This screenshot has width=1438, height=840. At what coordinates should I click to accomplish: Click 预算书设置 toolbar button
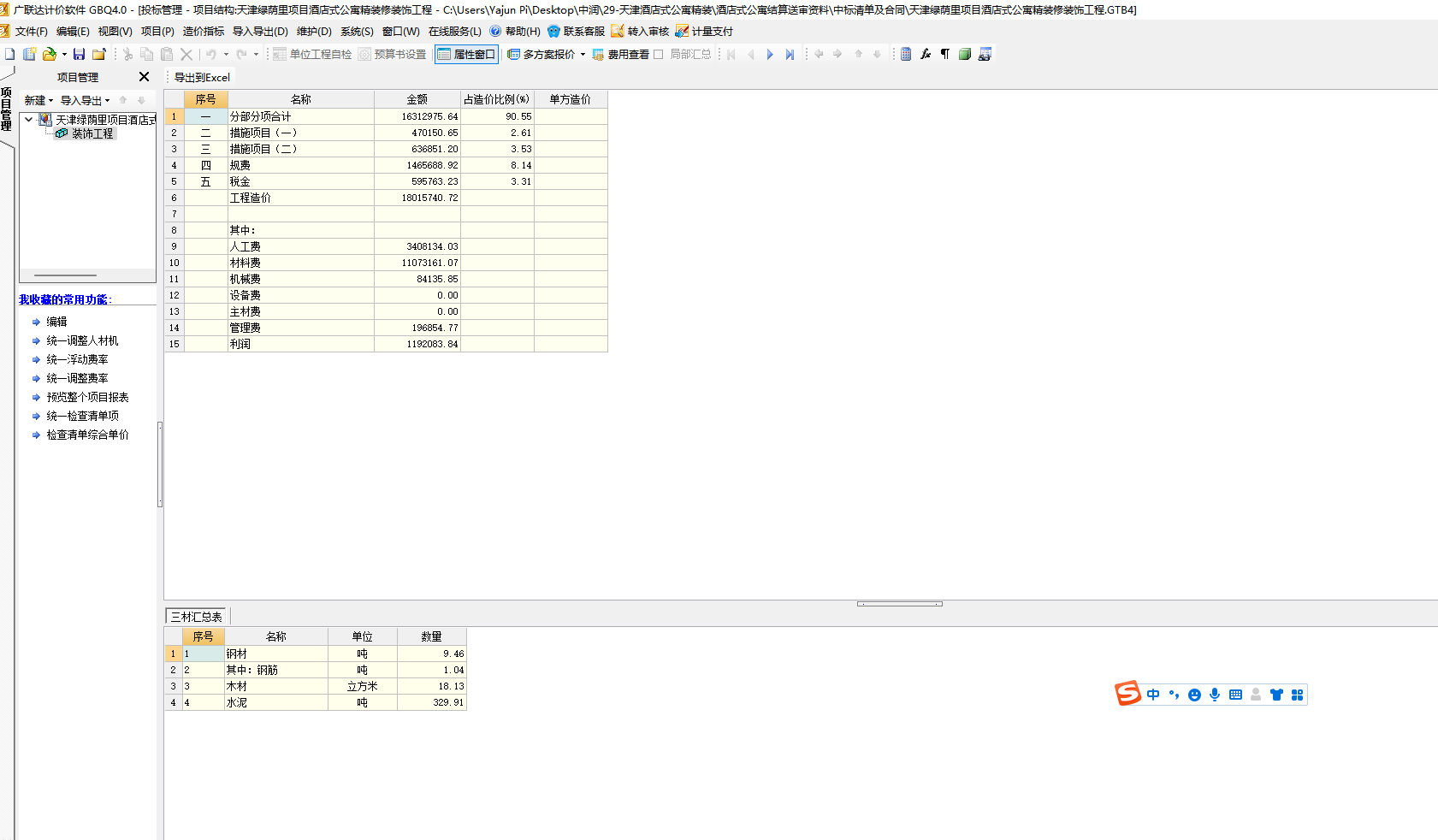click(x=392, y=54)
